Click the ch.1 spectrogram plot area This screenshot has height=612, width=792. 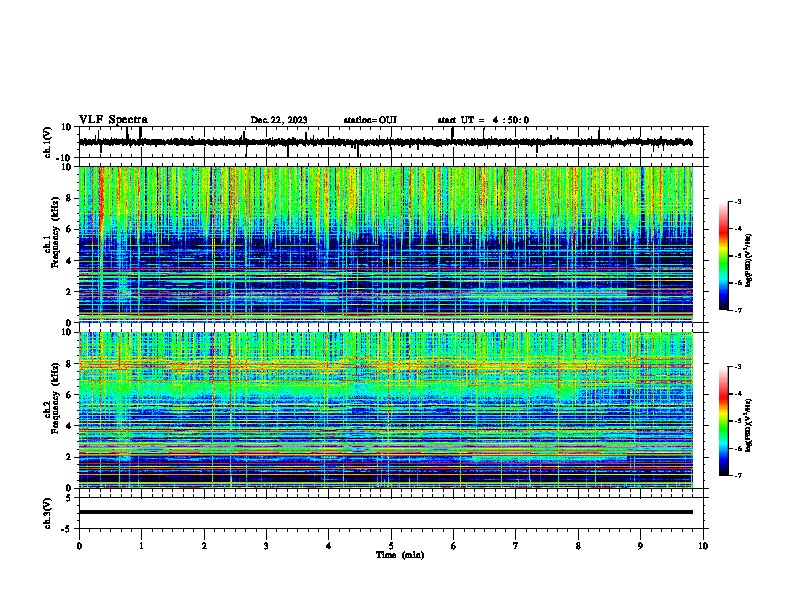click(x=386, y=244)
